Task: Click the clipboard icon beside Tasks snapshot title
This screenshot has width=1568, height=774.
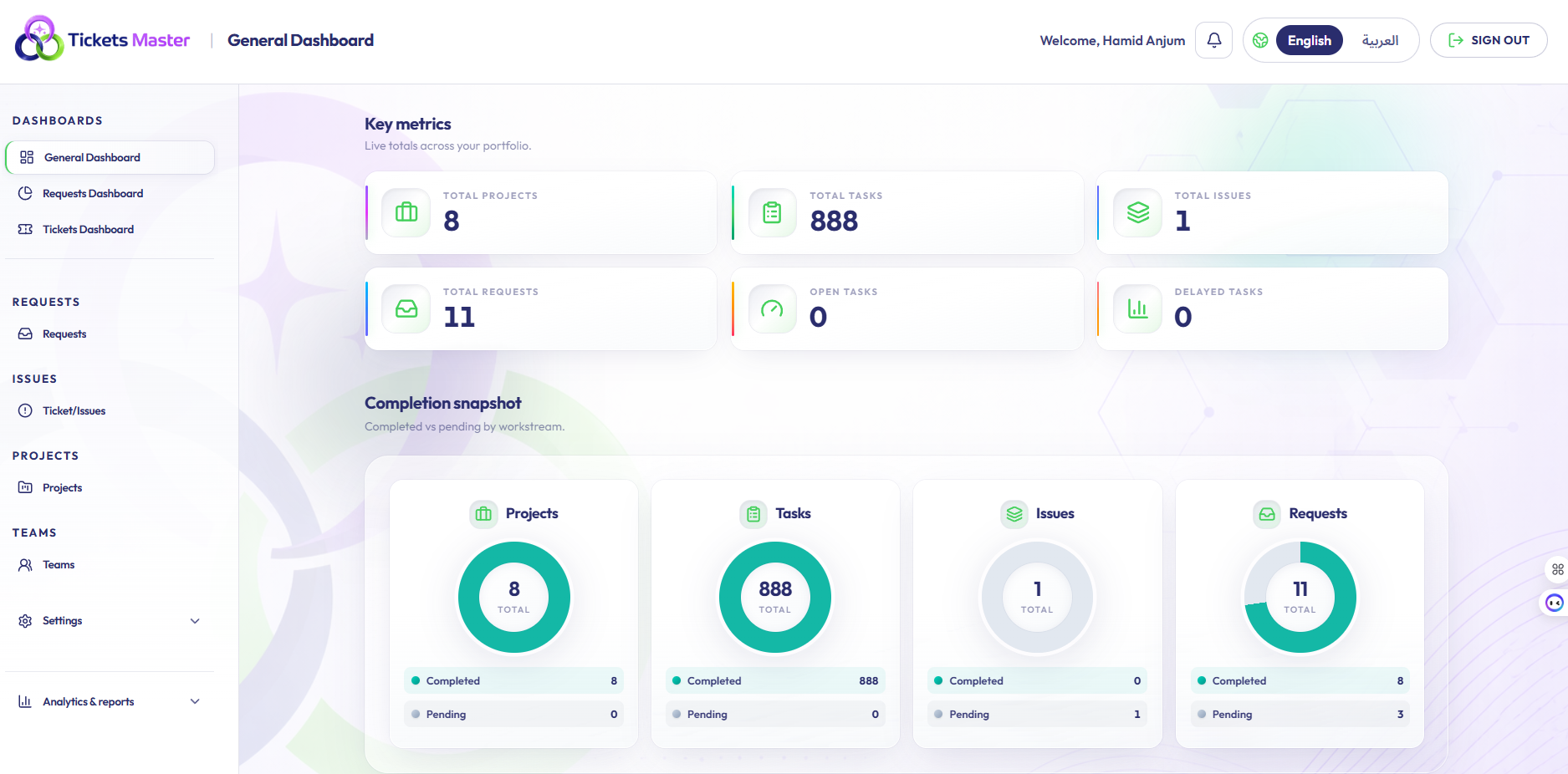Action: click(x=753, y=514)
